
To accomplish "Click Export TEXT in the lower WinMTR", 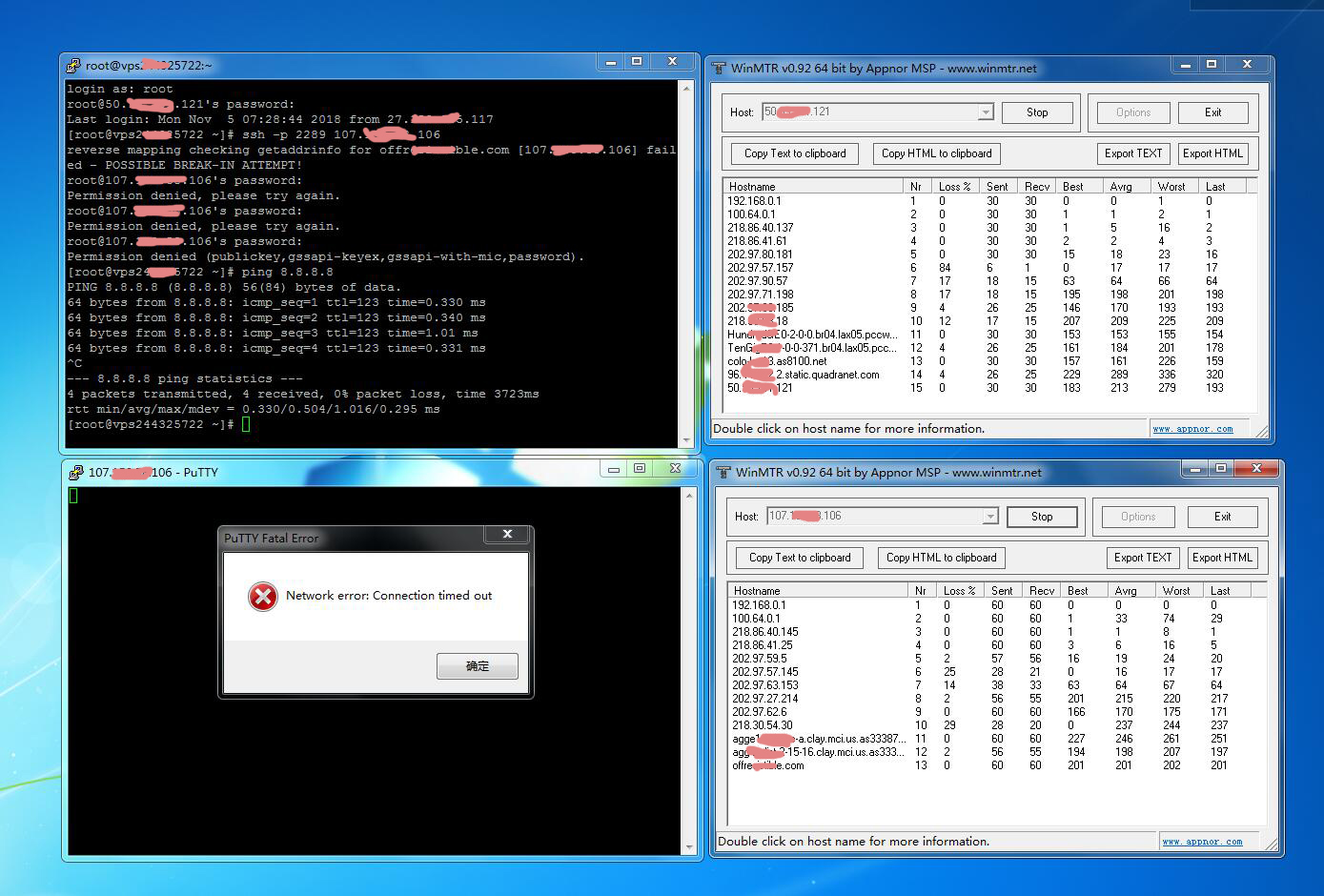I will [x=1143, y=558].
